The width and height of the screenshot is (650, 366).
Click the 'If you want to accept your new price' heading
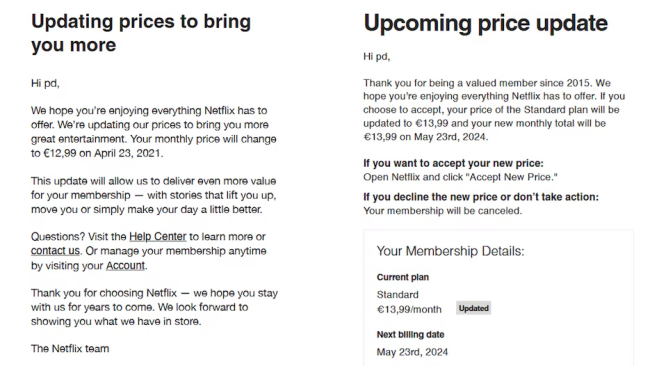[453, 163]
